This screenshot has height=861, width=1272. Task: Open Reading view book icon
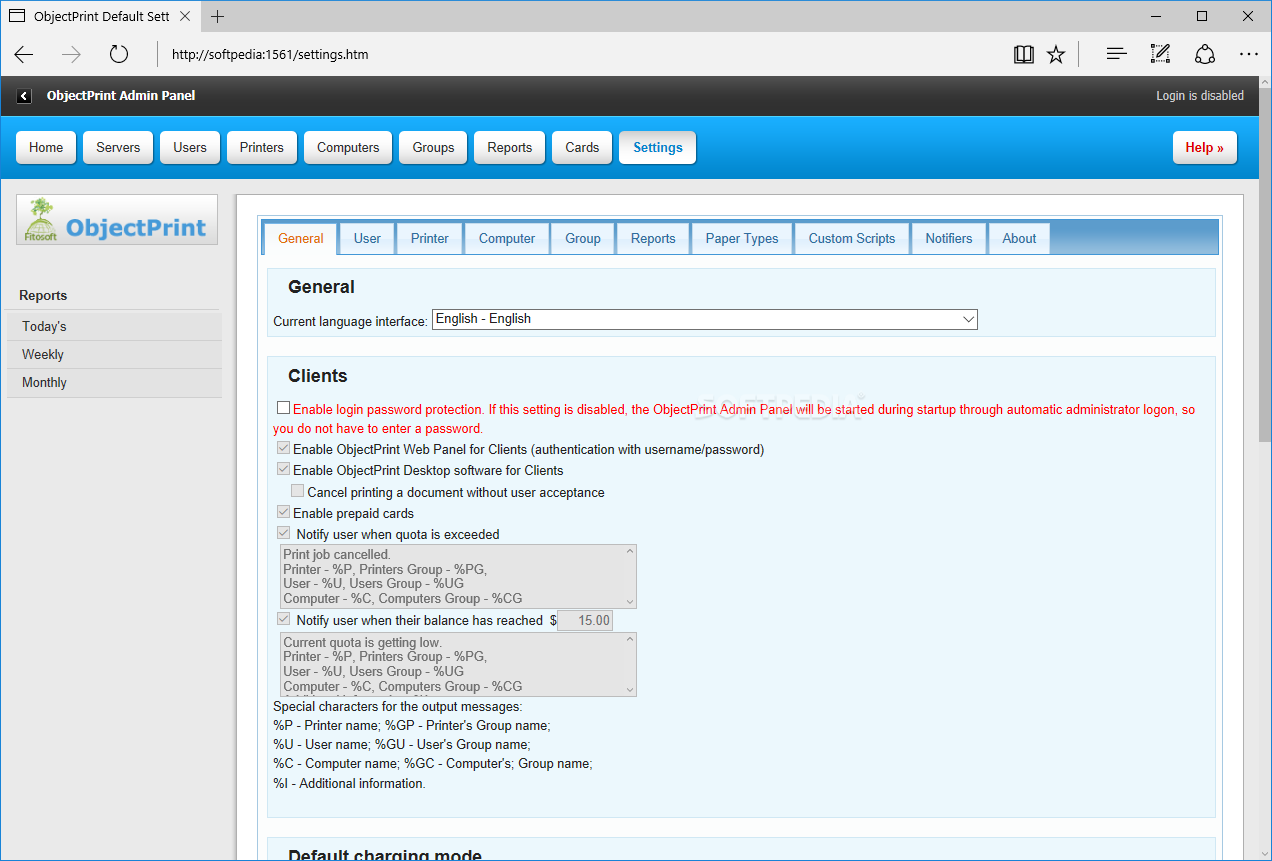pos(1023,54)
